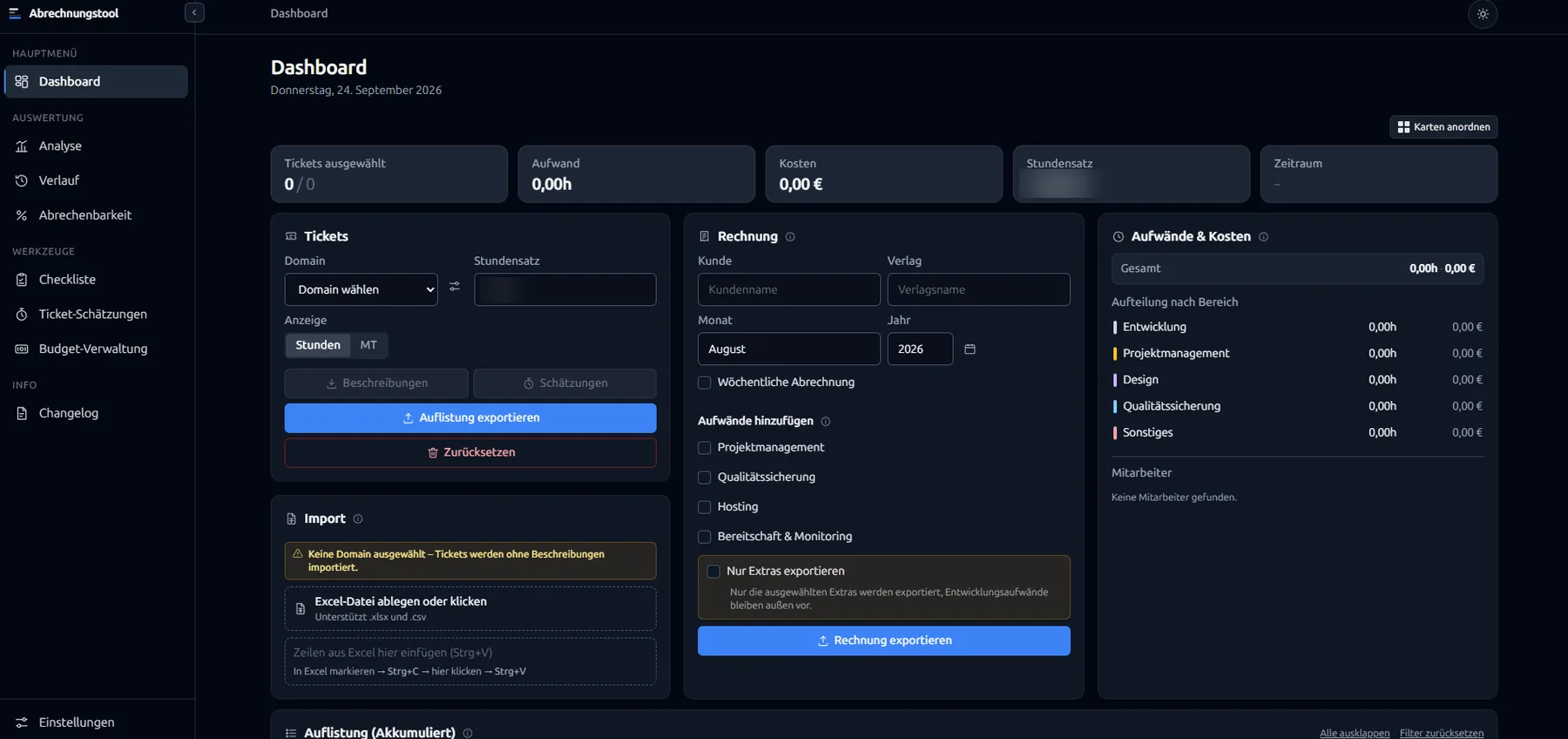This screenshot has width=1568, height=739.
Task: Check Bereitschaft & Monitoring extra
Action: pos(705,537)
